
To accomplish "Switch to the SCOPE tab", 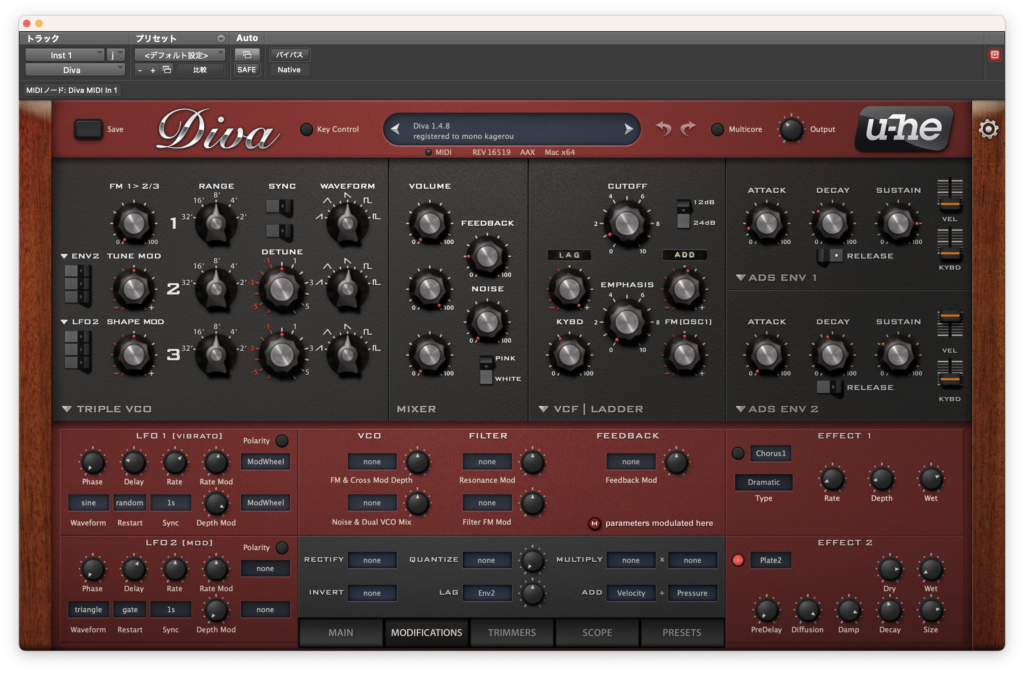I will click(597, 633).
